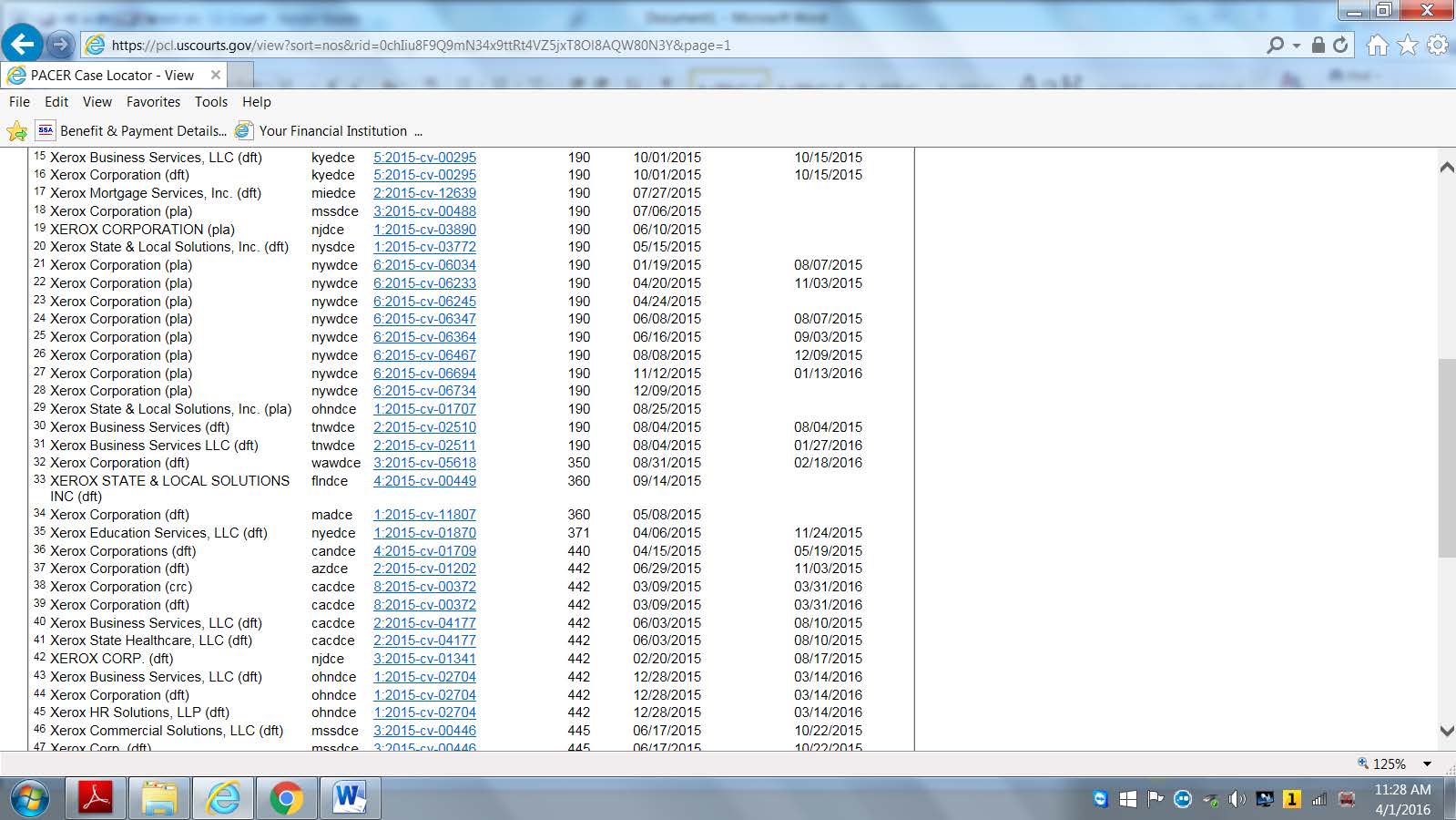Open the volume speaker tray icon
The image size is (1456, 820).
(x=1237, y=799)
